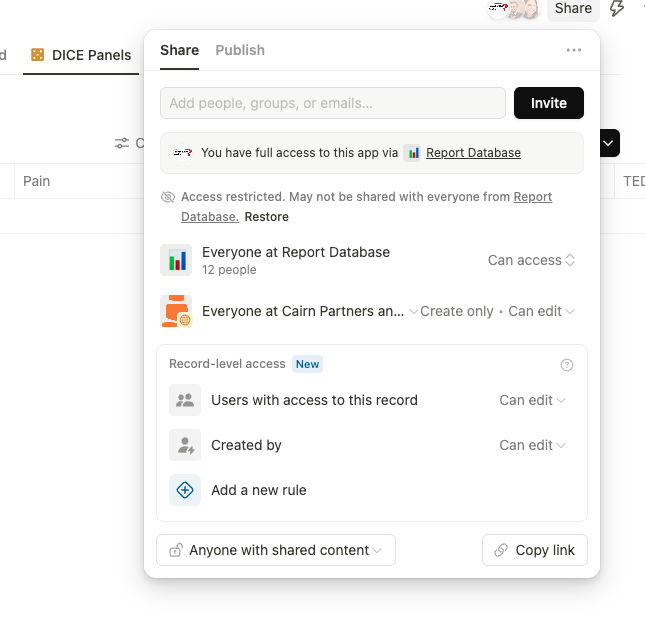Open Can edit dropdown for Users with access
Viewport: 645px width, 628px height.
pos(532,400)
